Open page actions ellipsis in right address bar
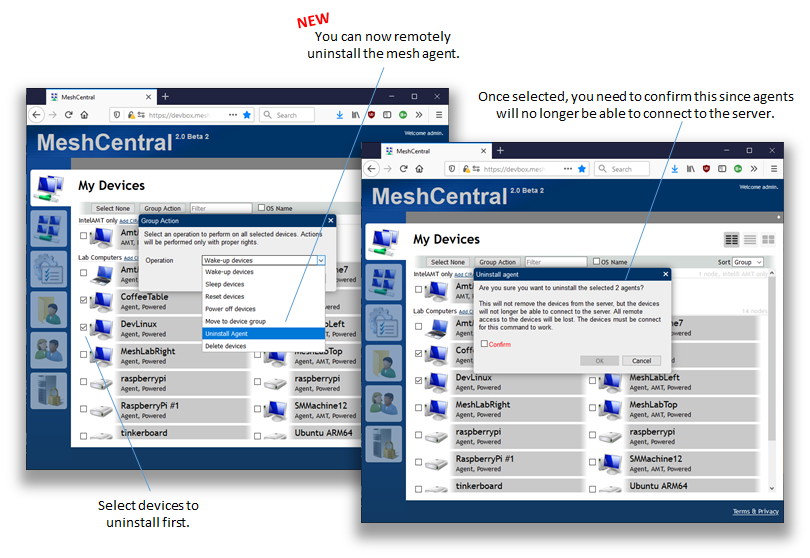810x558 pixels. coord(568,168)
